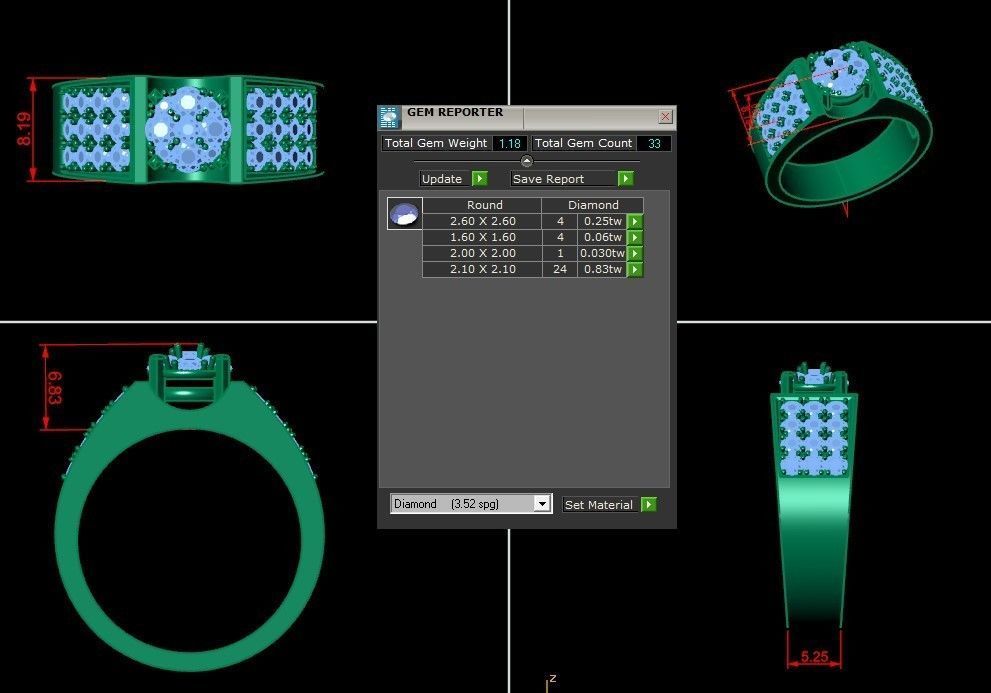This screenshot has height=693, width=991.
Task: Select the 2.10 X 2.10 size cell
Action: pyautogui.click(x=482, y=269)
